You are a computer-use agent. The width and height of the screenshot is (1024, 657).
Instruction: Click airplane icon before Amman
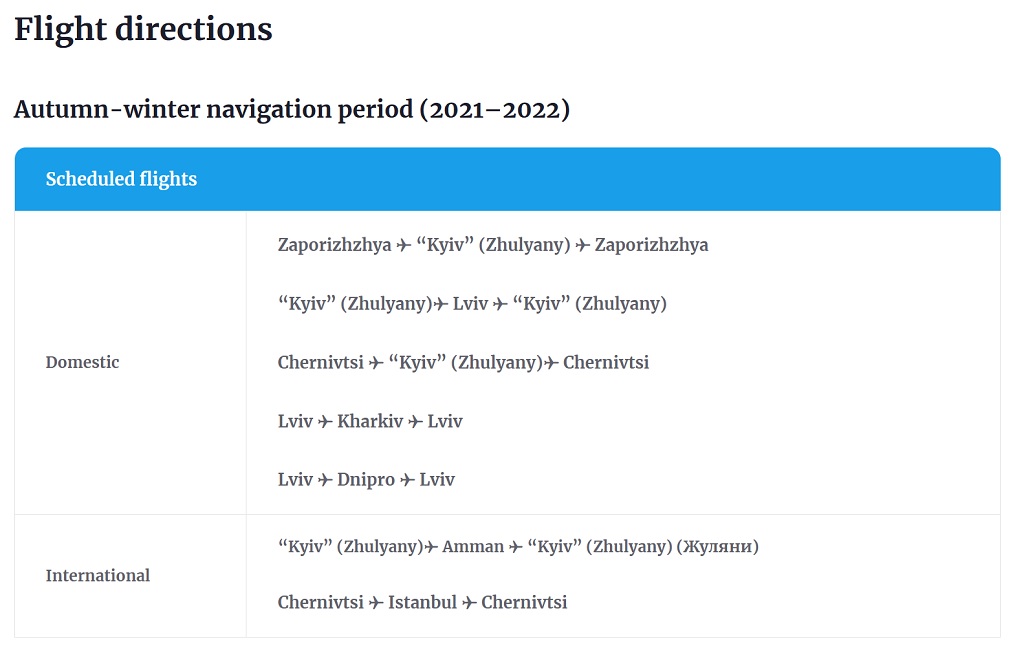point(431,547)
